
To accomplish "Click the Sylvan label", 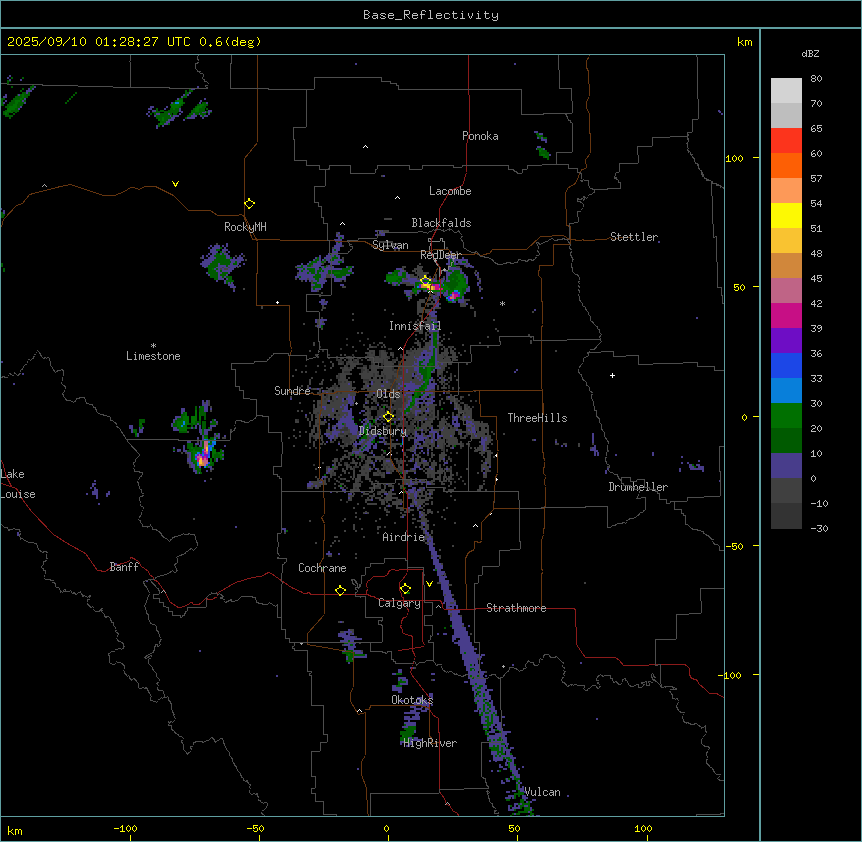I will click(390, 245).
